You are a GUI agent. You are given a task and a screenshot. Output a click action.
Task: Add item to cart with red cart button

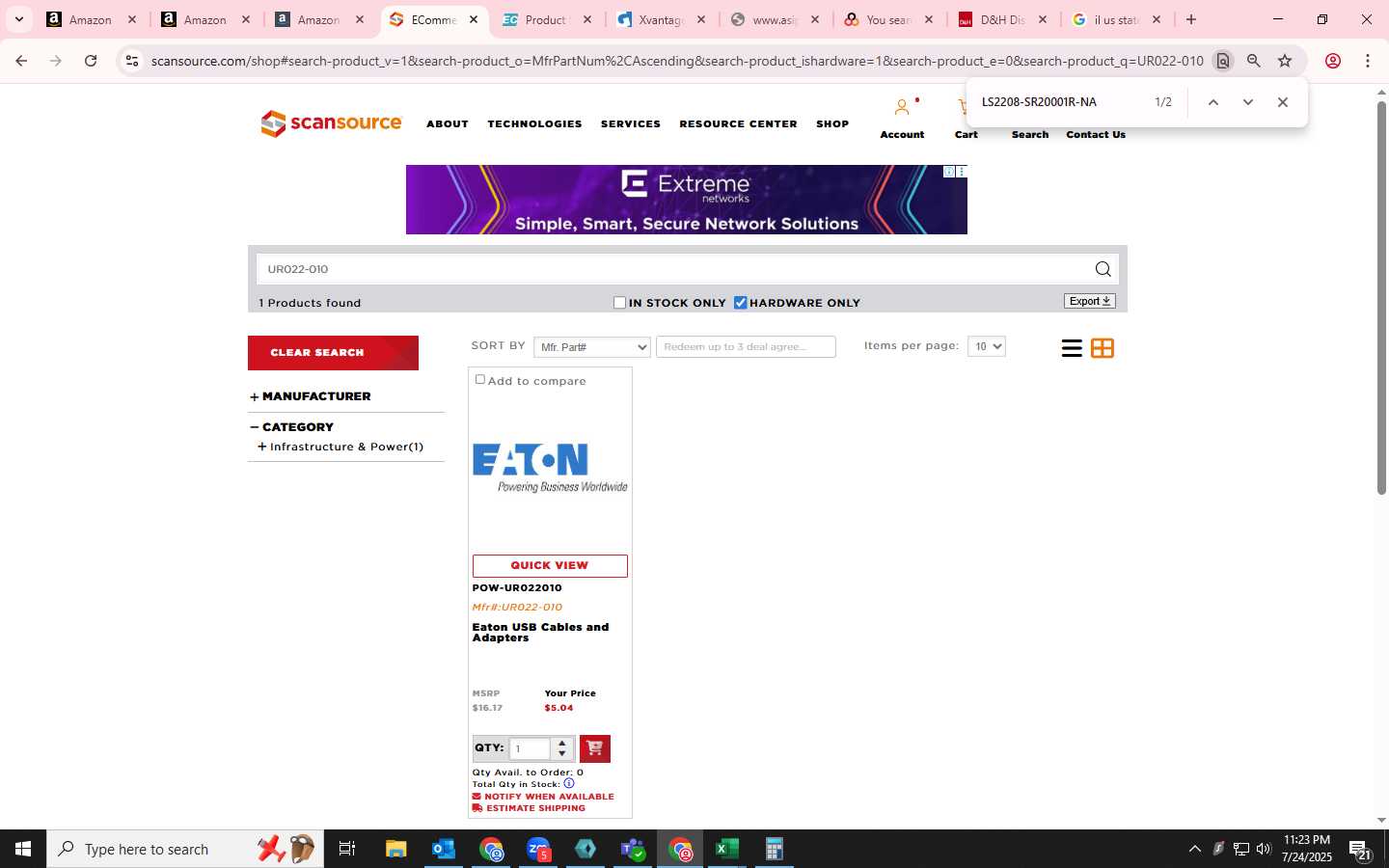tap(595, 748)
